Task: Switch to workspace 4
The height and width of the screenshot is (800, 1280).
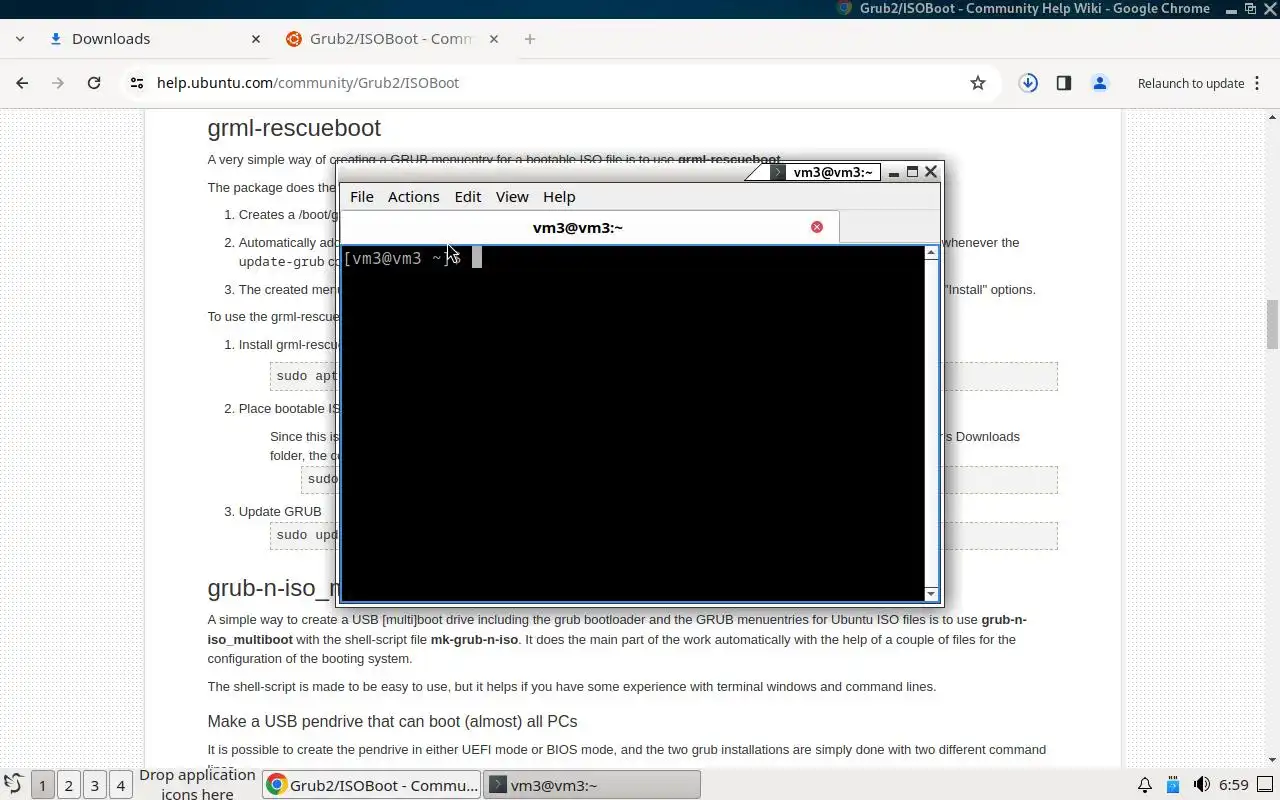Action: [120, 785]
